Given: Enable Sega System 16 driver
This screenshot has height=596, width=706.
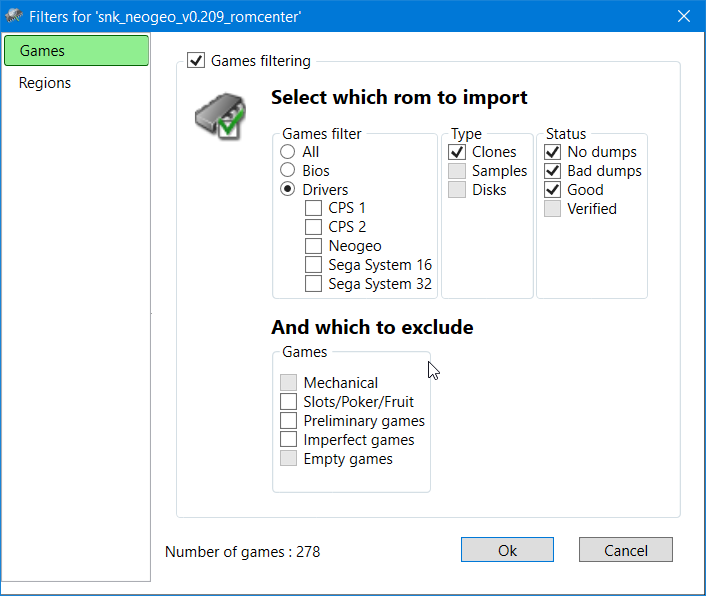Looking at the screenshot, I should [314, 265].
